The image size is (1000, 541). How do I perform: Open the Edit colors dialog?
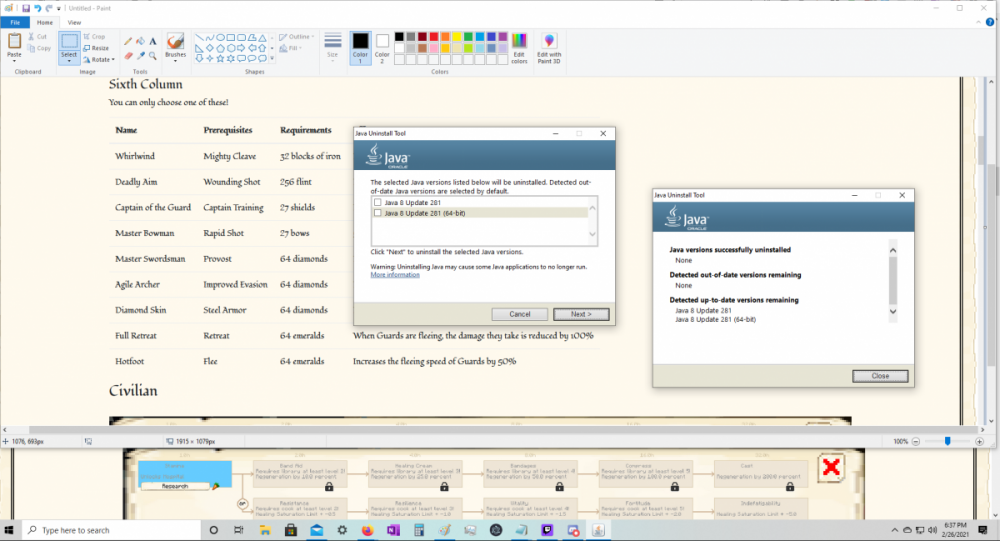(x=519, y=46)
